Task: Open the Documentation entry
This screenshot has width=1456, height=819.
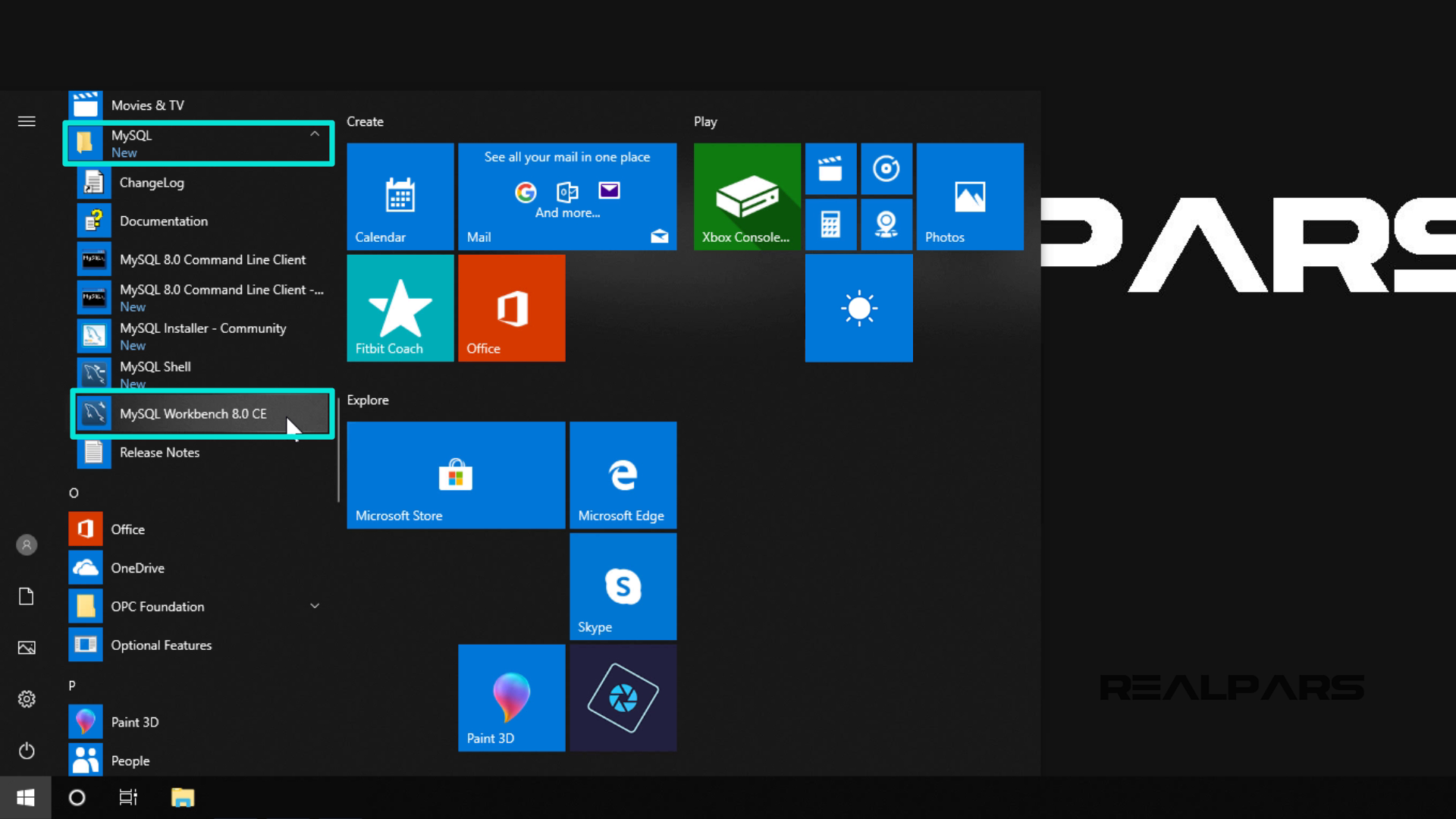Action: point(163,221)
